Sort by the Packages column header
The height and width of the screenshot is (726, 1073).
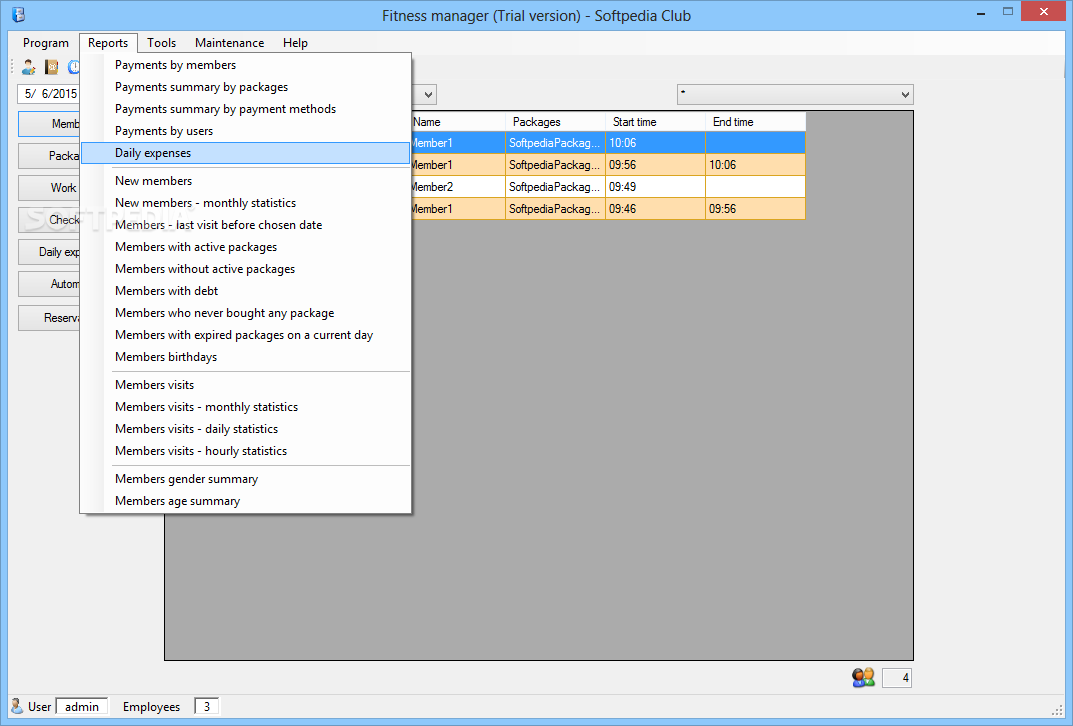tap(555, 122)
